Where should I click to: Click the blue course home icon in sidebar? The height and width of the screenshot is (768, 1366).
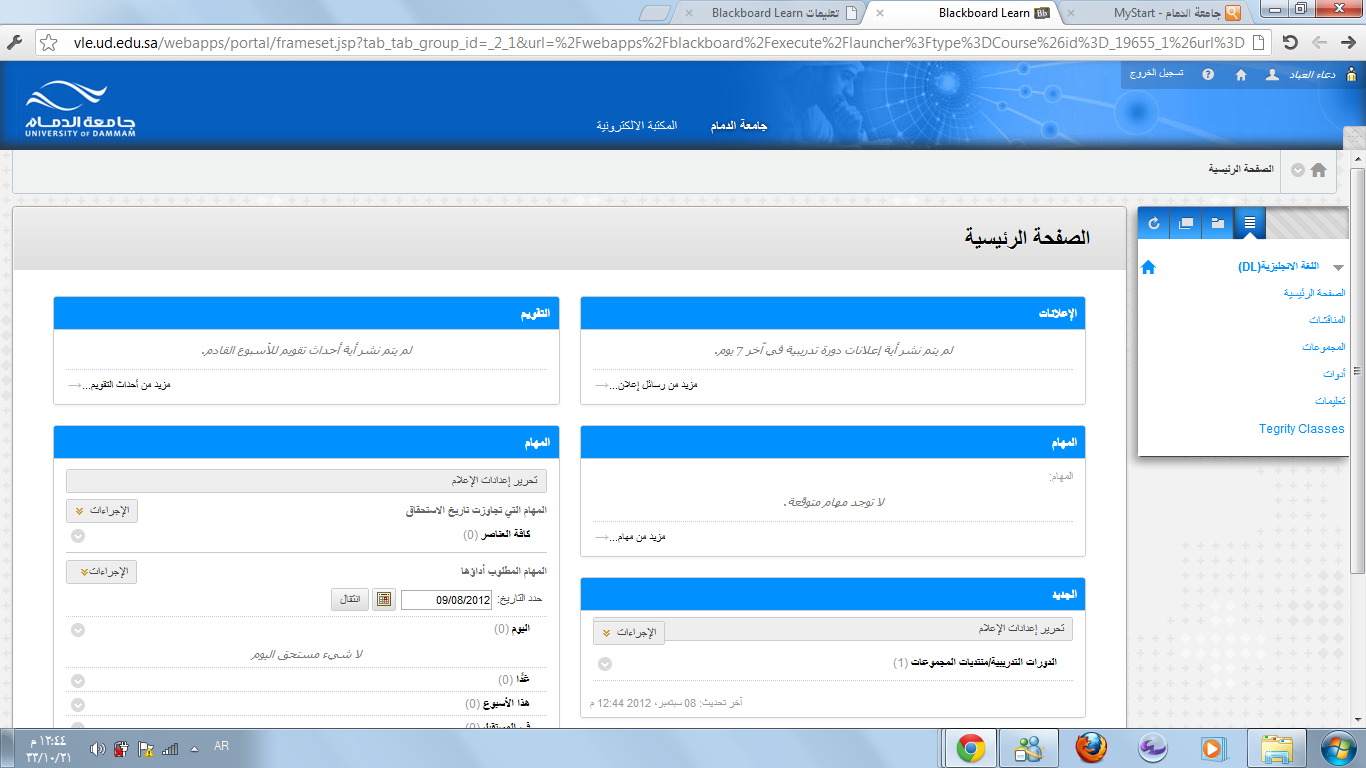tap(1148, 267)
